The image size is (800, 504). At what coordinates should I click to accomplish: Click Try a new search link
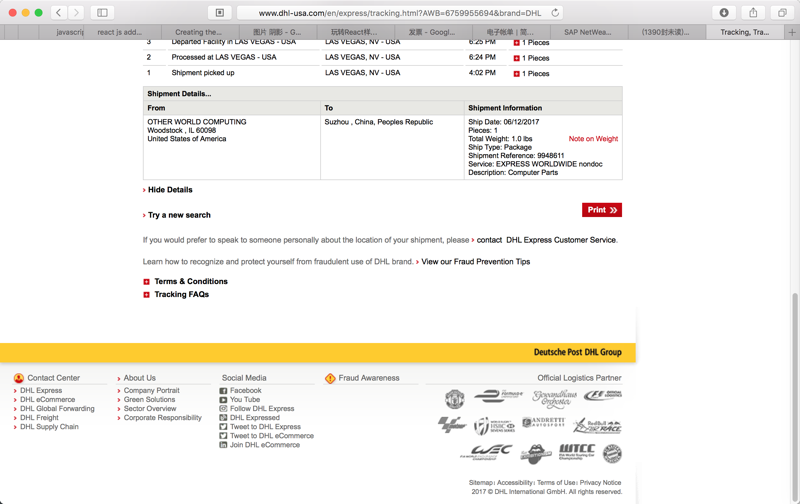click(x=179, y=215)
